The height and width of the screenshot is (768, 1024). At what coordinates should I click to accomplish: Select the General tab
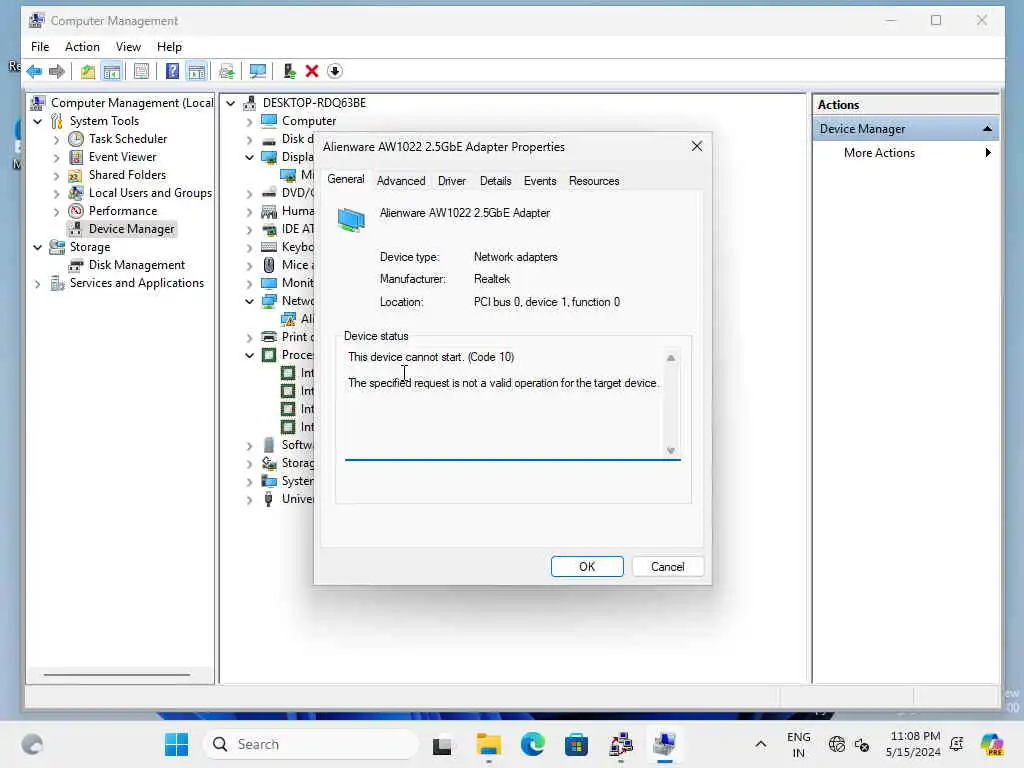[346, 179]
